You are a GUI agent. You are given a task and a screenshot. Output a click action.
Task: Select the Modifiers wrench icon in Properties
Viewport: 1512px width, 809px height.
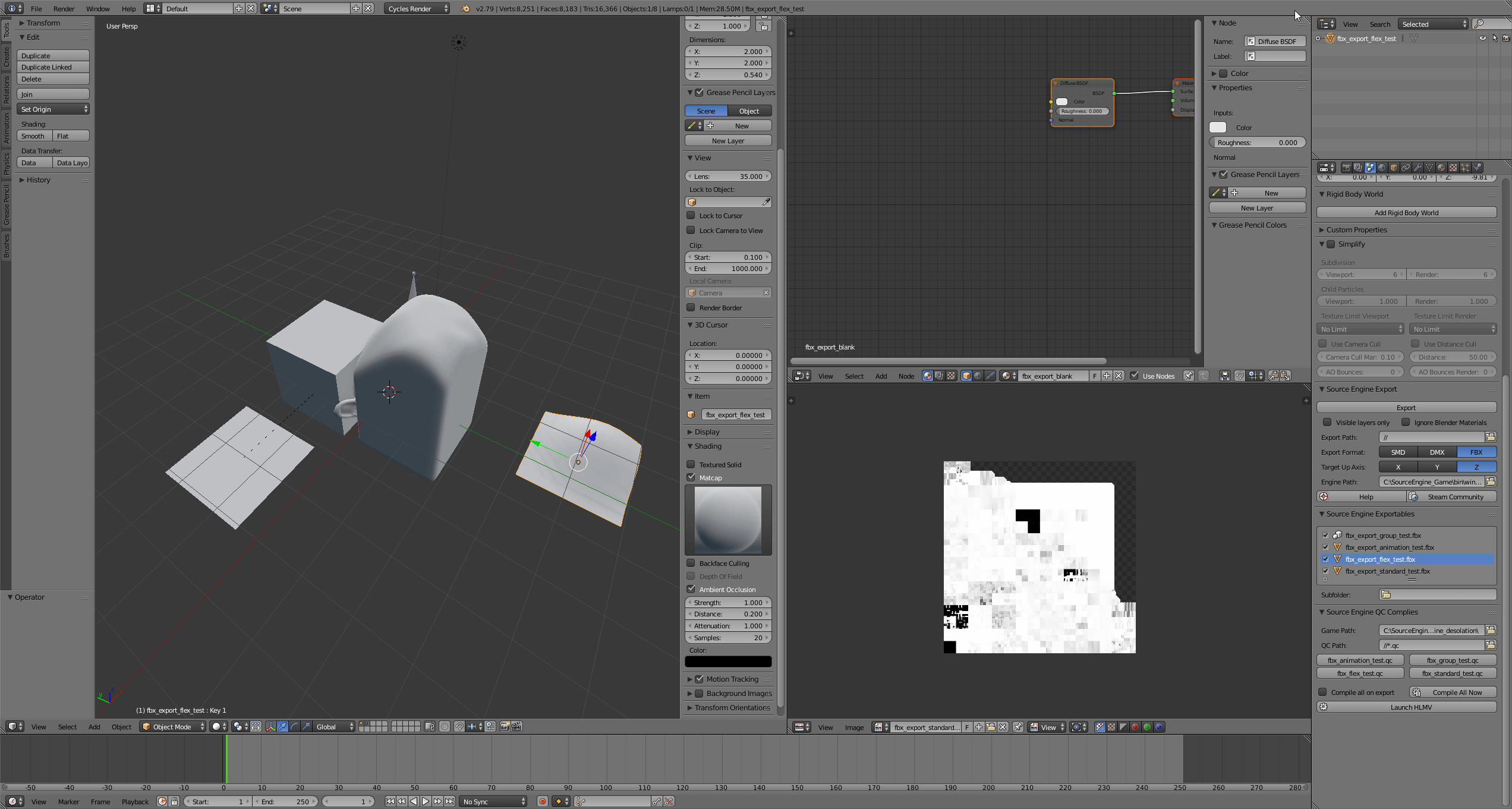point(1417,168)
